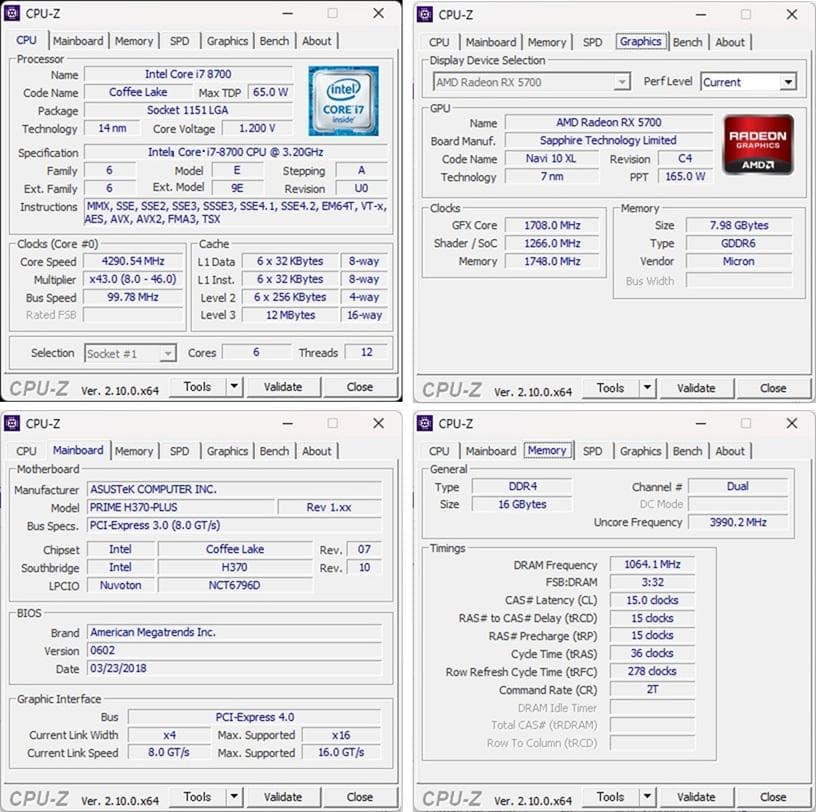This screenshot has height=812, width=816.
Task: Select the Graphics tab in Mainboard window
Action: coord(227,451)
